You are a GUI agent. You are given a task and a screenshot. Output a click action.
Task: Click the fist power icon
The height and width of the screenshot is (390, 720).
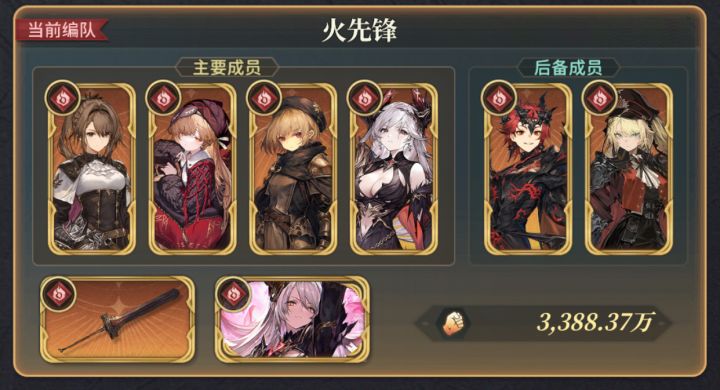(453, 323)
